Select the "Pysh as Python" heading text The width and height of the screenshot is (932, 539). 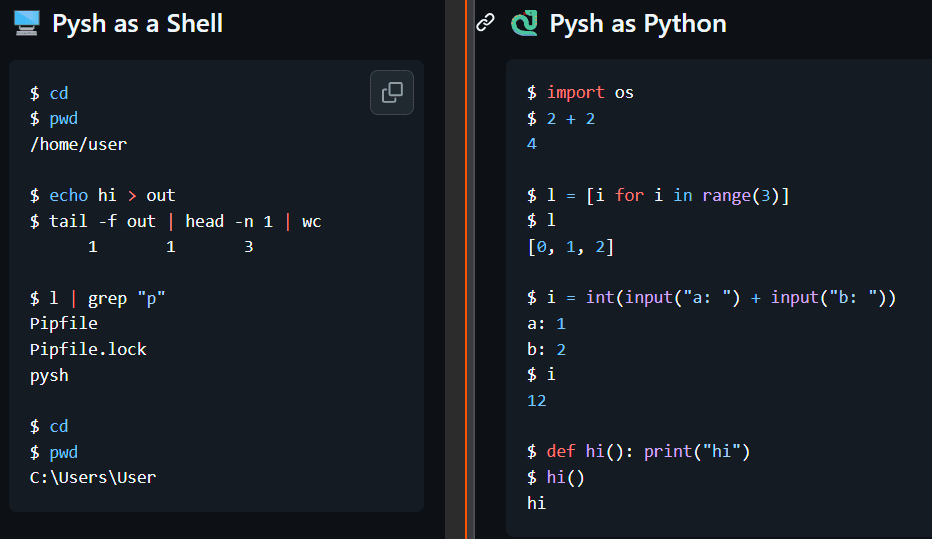coord(638,23)
